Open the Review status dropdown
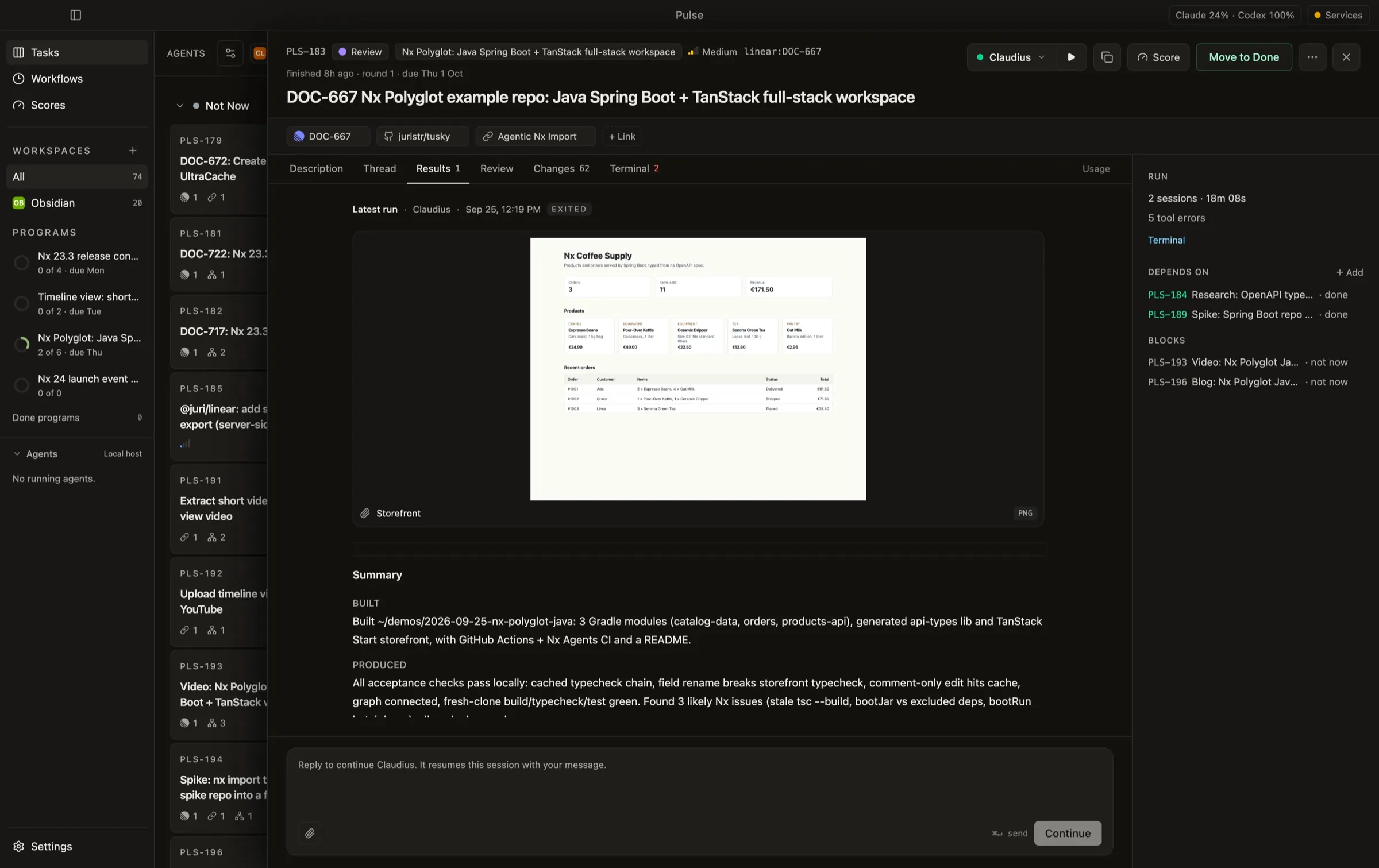The width and height of the screenshot is (1379, 868). 360,52
